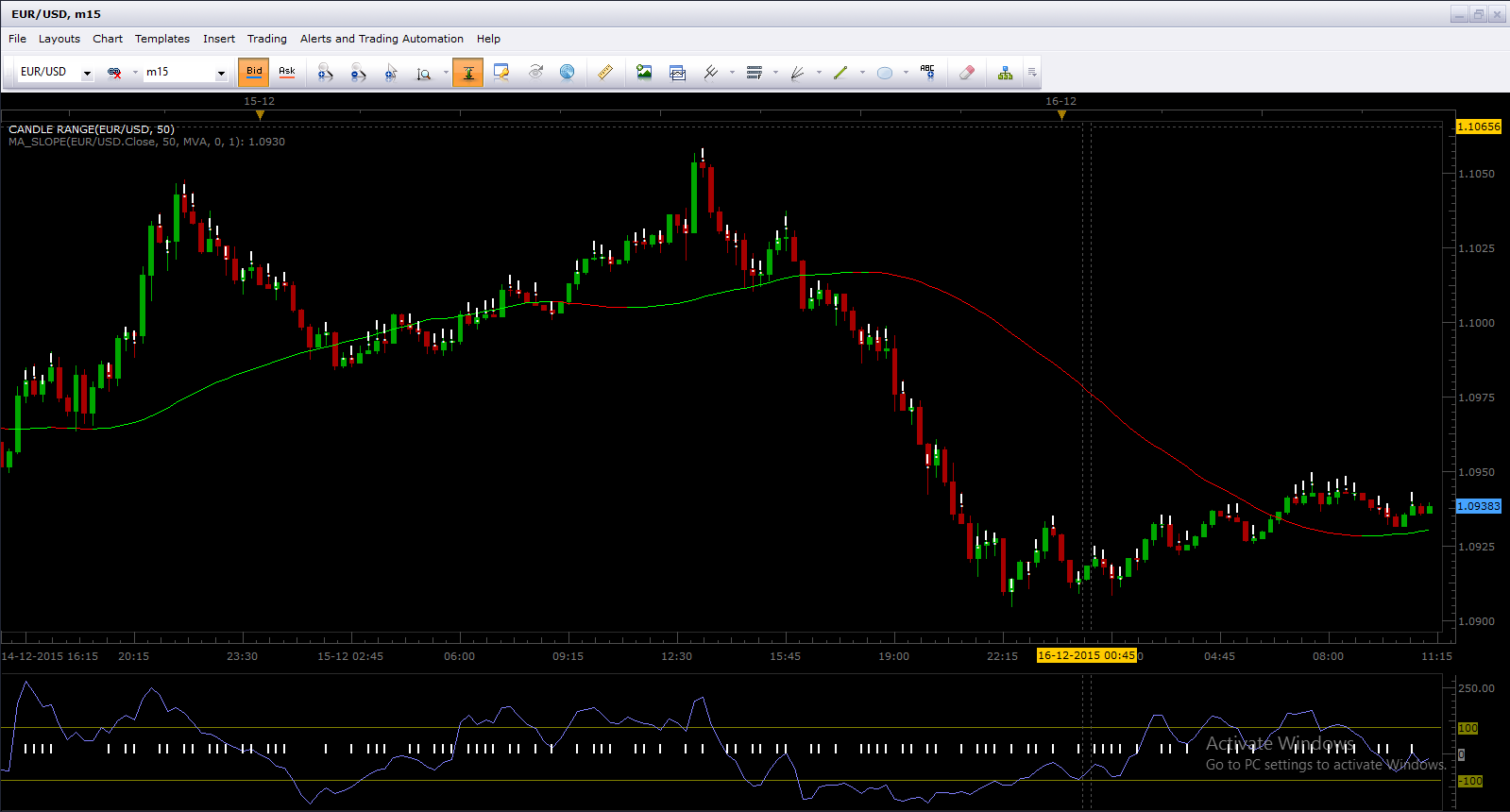Select the Gann fan lines tool
Image resolution: width=1510 pixels, height=812 pixels.
[798, 73]
